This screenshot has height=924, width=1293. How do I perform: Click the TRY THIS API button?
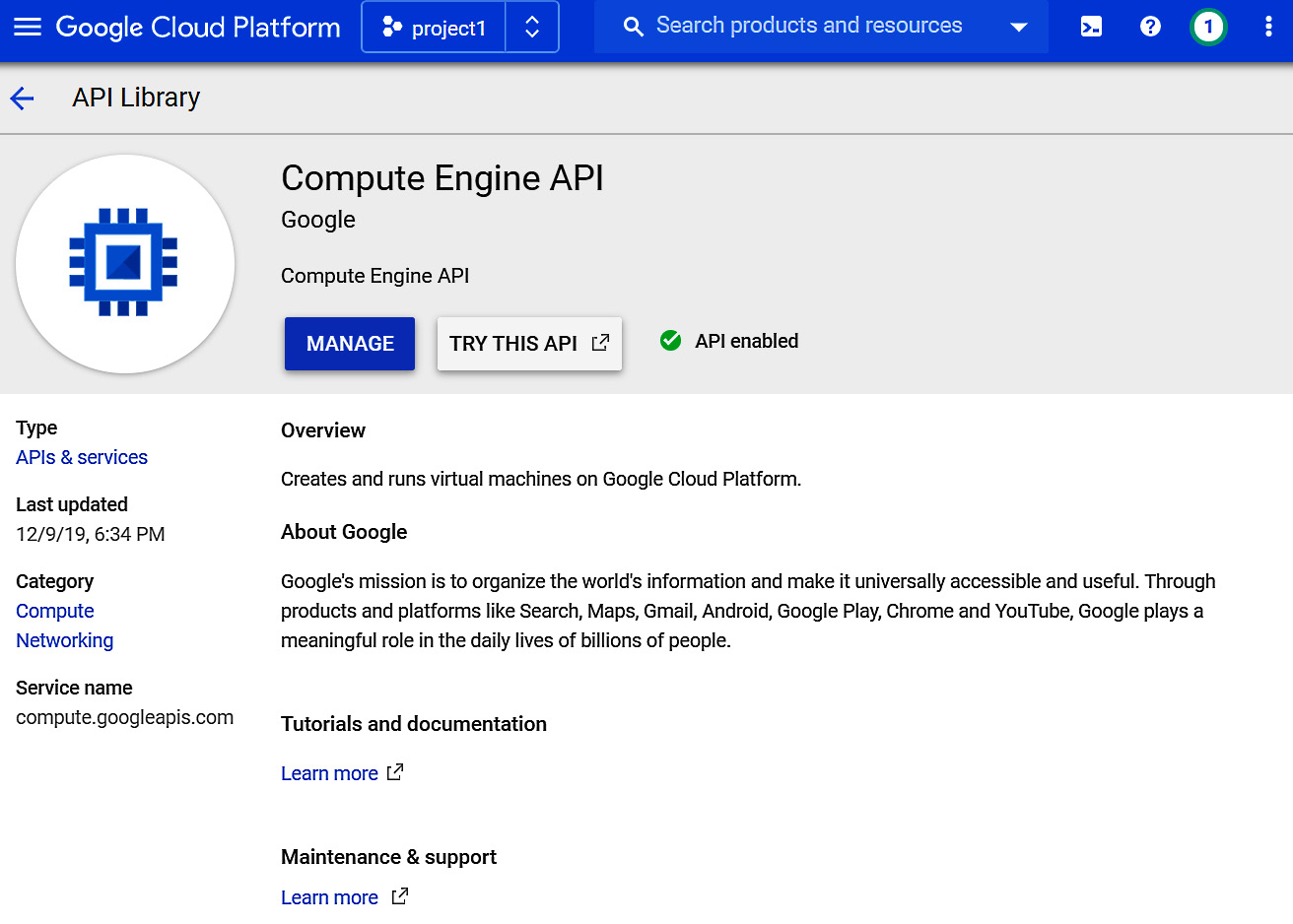tap(529, 344)
